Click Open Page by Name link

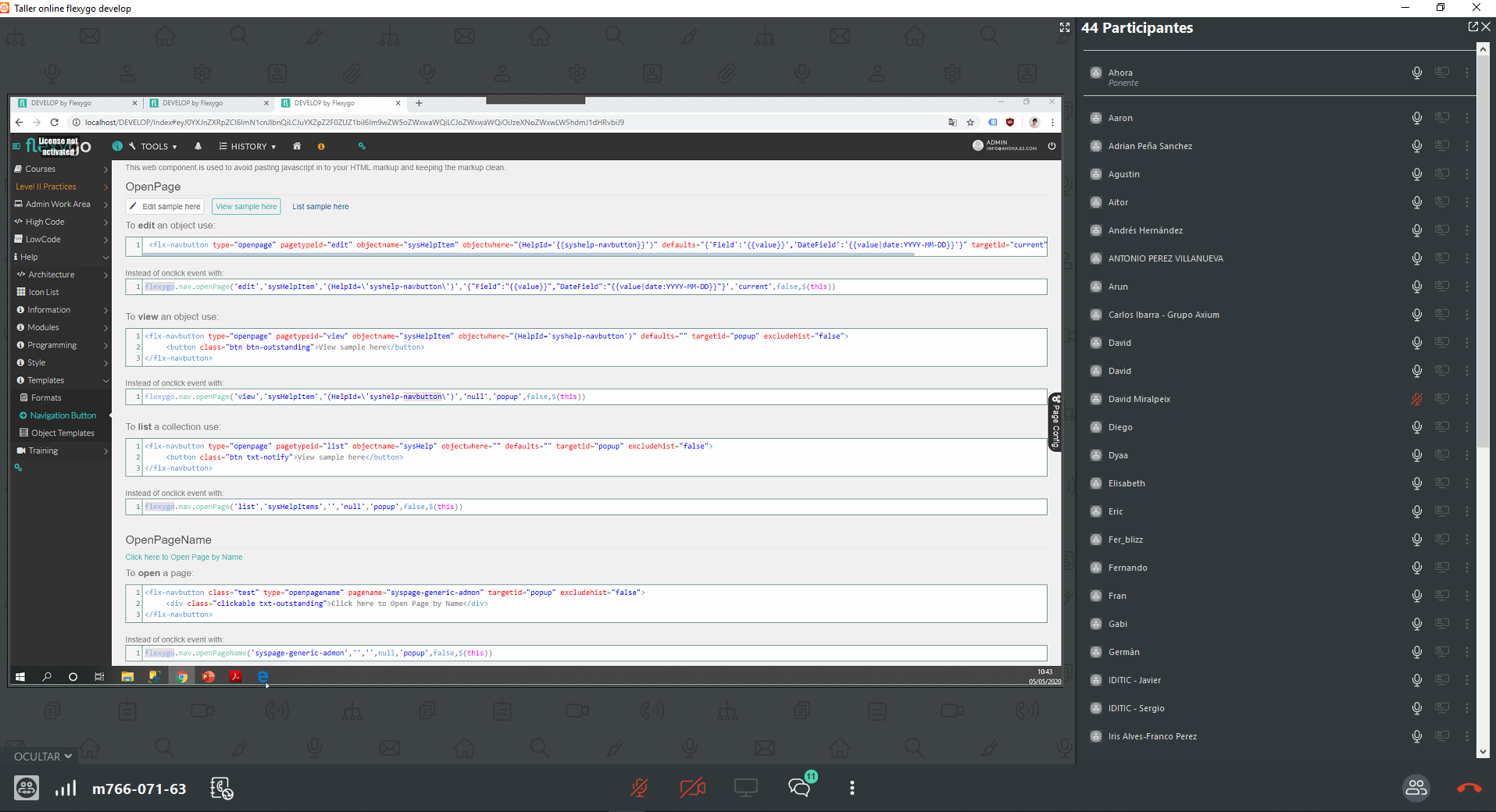(184, 557)
